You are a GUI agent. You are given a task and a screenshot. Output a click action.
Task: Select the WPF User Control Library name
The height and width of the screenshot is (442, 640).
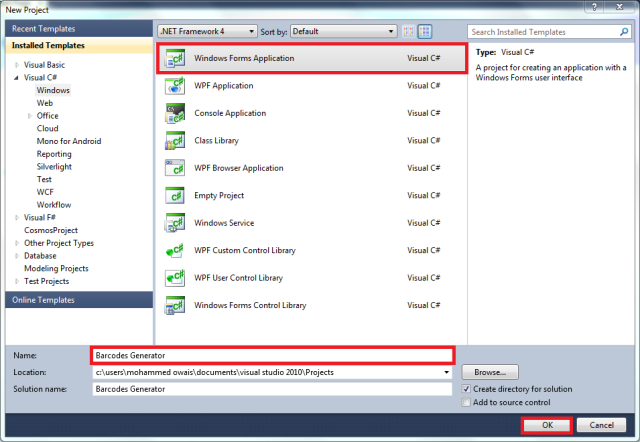[238, 278]
